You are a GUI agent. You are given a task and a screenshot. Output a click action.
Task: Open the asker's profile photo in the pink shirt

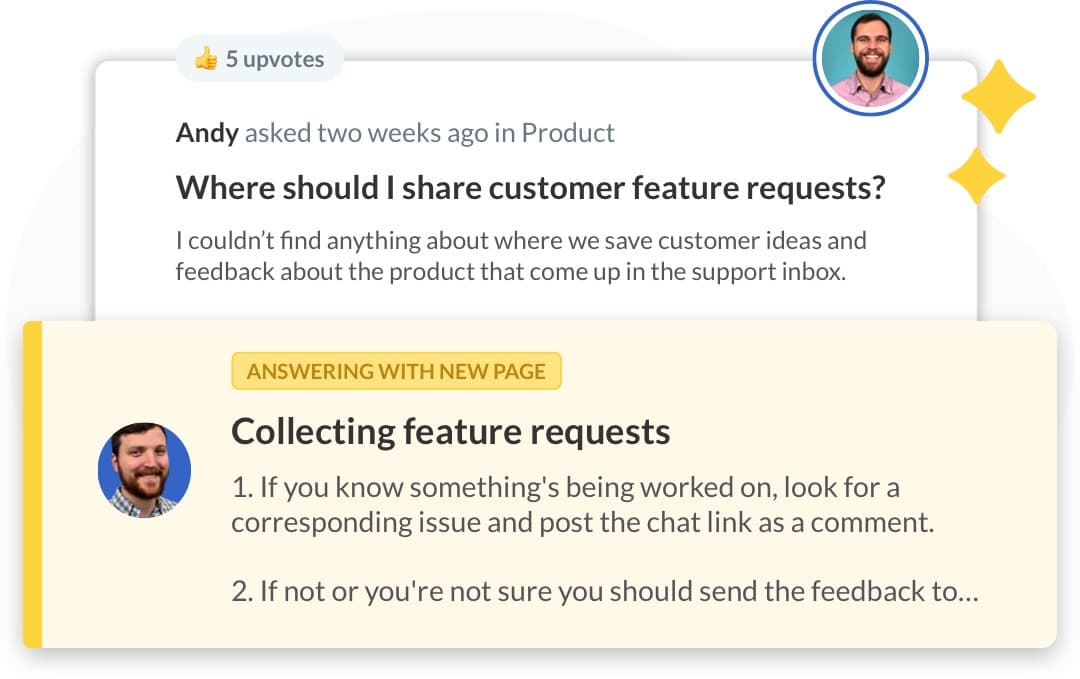point(870,59)
